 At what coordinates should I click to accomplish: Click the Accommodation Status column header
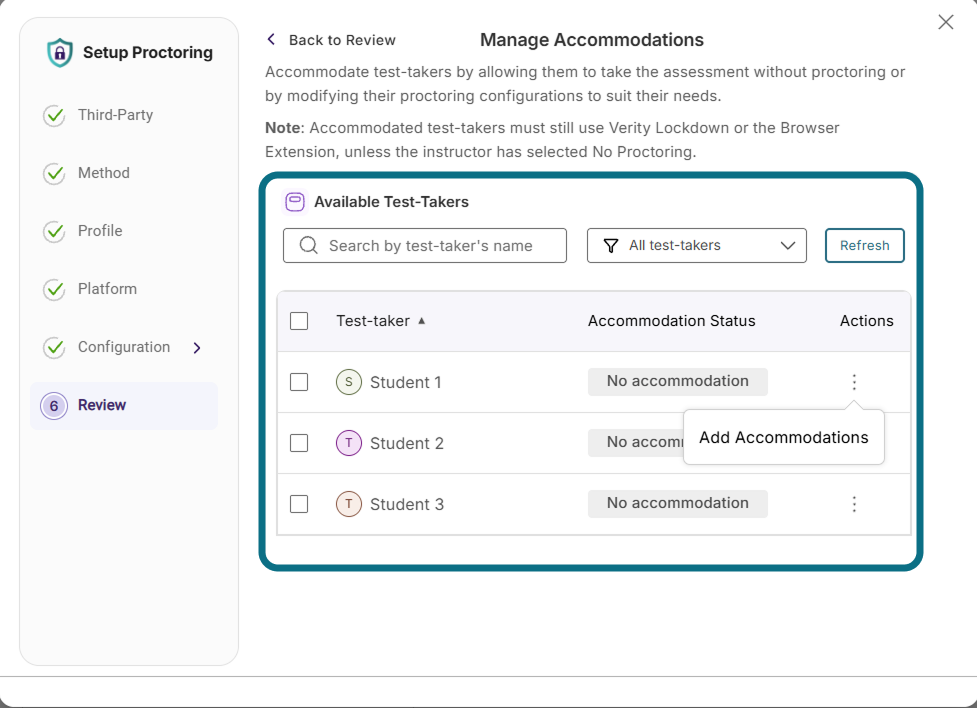click(x=671, y=320)
